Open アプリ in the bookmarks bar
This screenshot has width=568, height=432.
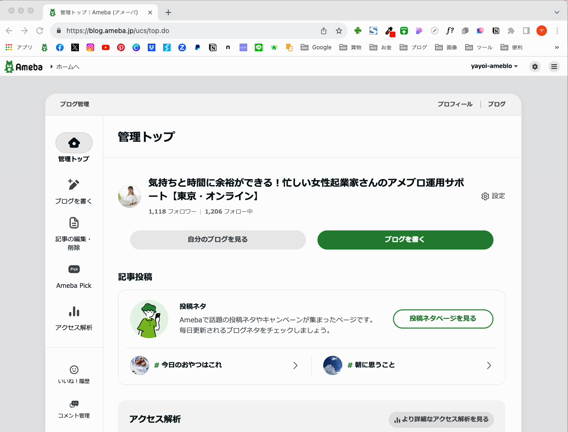[19, 47]
